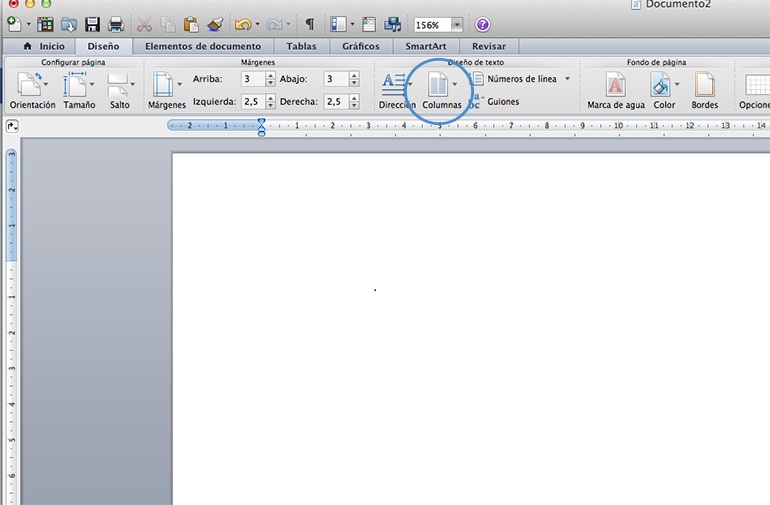Expand the Números de línea dropdown
Image resolution: width=770 pixels, height=505 pixels.
pos(567,79)
